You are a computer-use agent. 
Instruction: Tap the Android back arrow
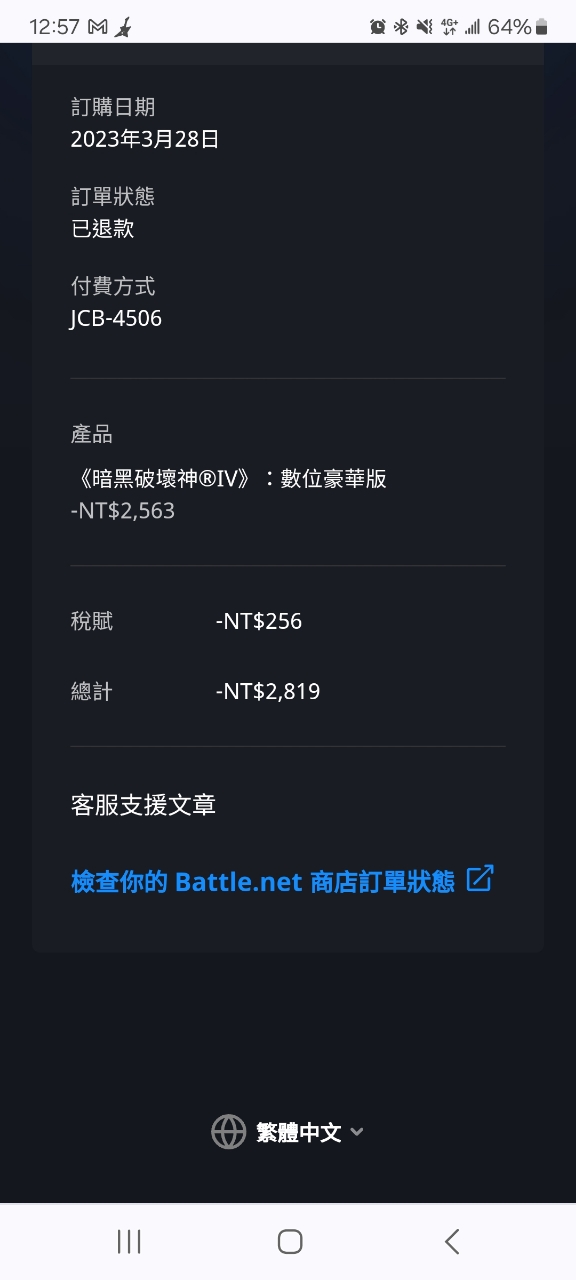coord(452,1241)
